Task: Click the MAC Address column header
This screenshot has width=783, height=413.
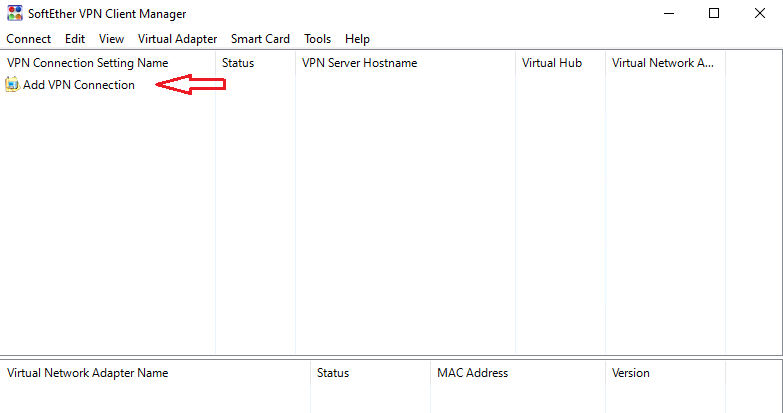Action: pos(517,373)
